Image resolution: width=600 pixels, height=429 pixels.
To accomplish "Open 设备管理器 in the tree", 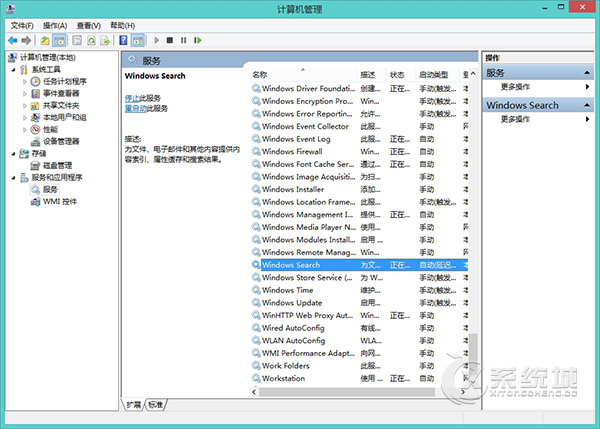I will point(61,142).
